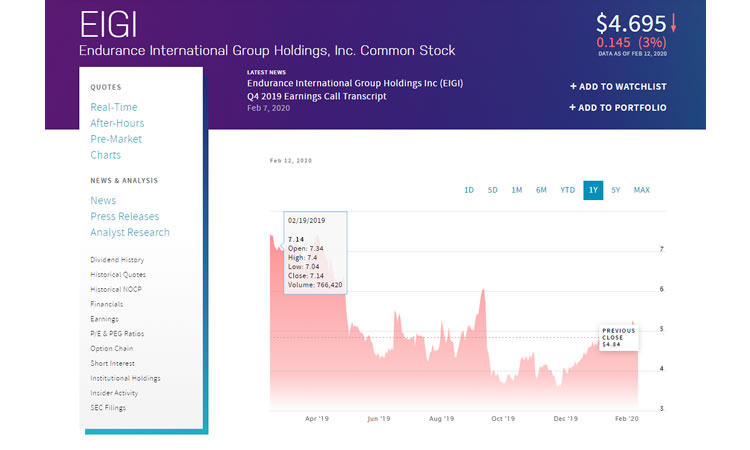View Historical Quotes
The width and height of the screenshot is (750, 450).
[x=118, y=274]
